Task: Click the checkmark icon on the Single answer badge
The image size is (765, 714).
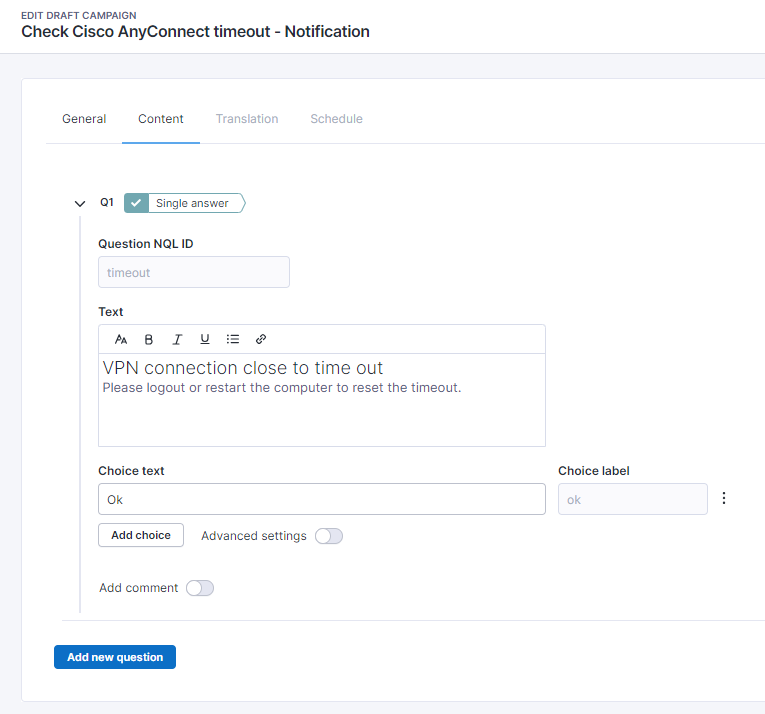Action: pos(136,203)
